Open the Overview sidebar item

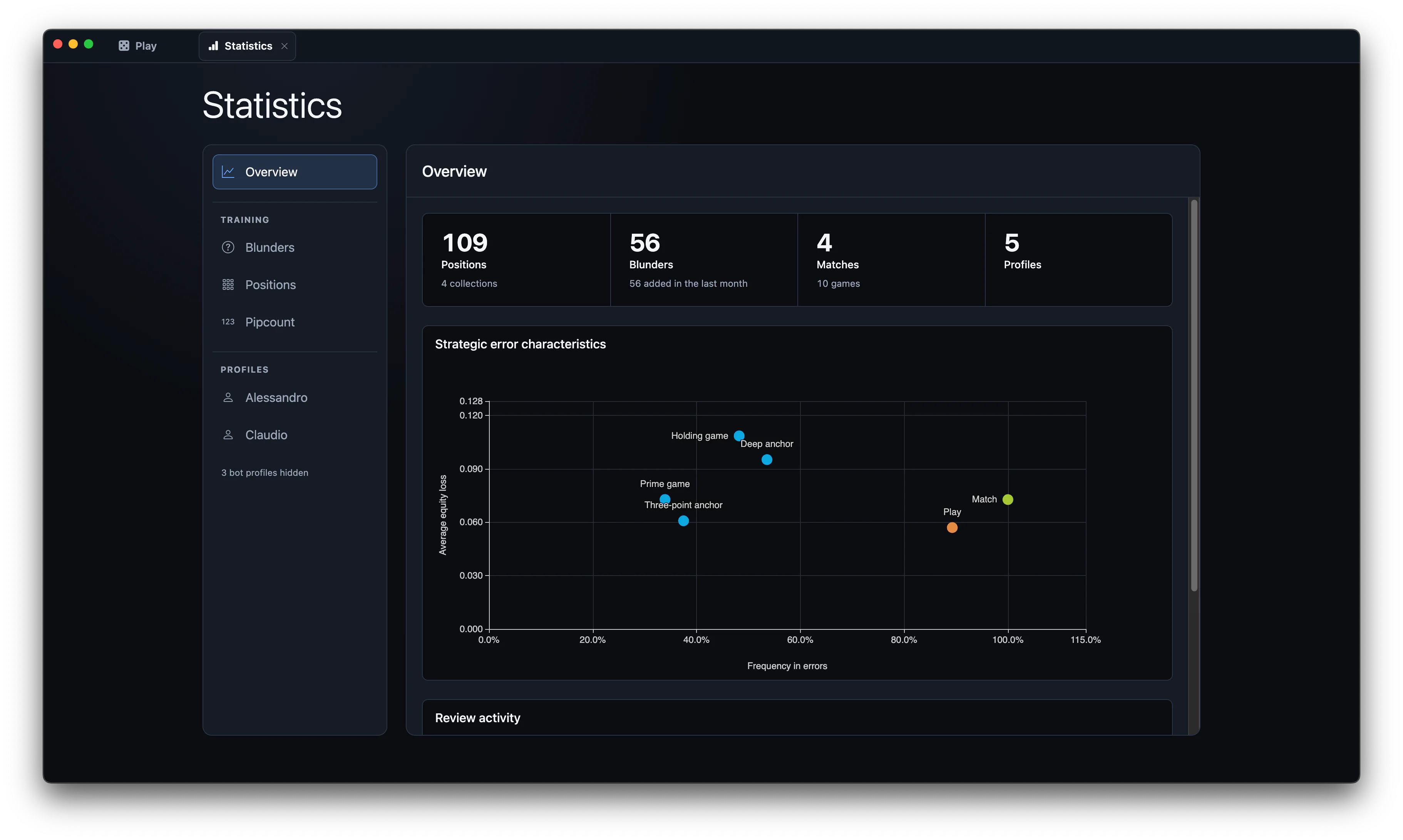point(295,172)
